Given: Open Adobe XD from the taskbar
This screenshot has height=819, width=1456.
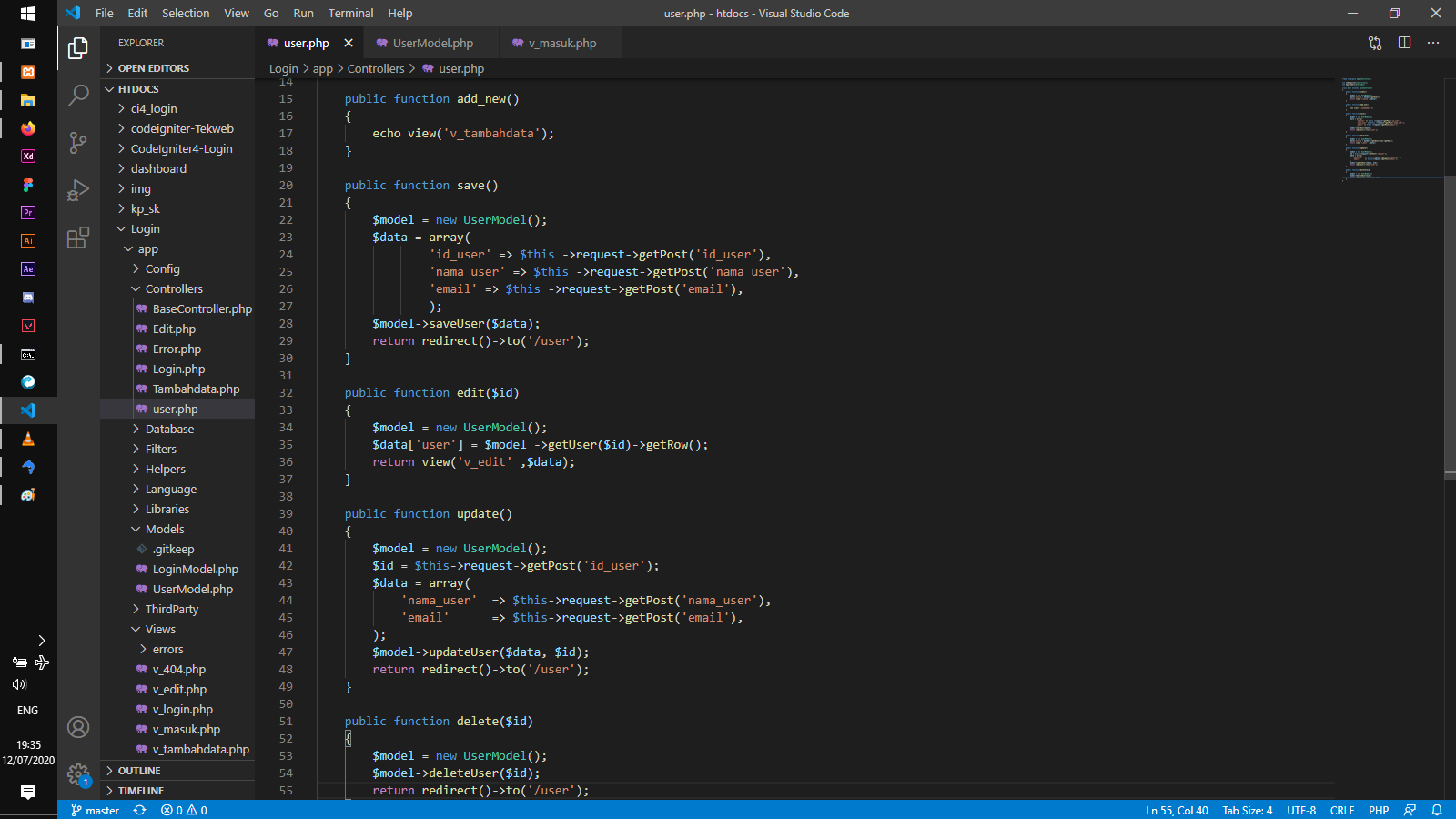Looking at the screenshot, I should pos(28,157).
